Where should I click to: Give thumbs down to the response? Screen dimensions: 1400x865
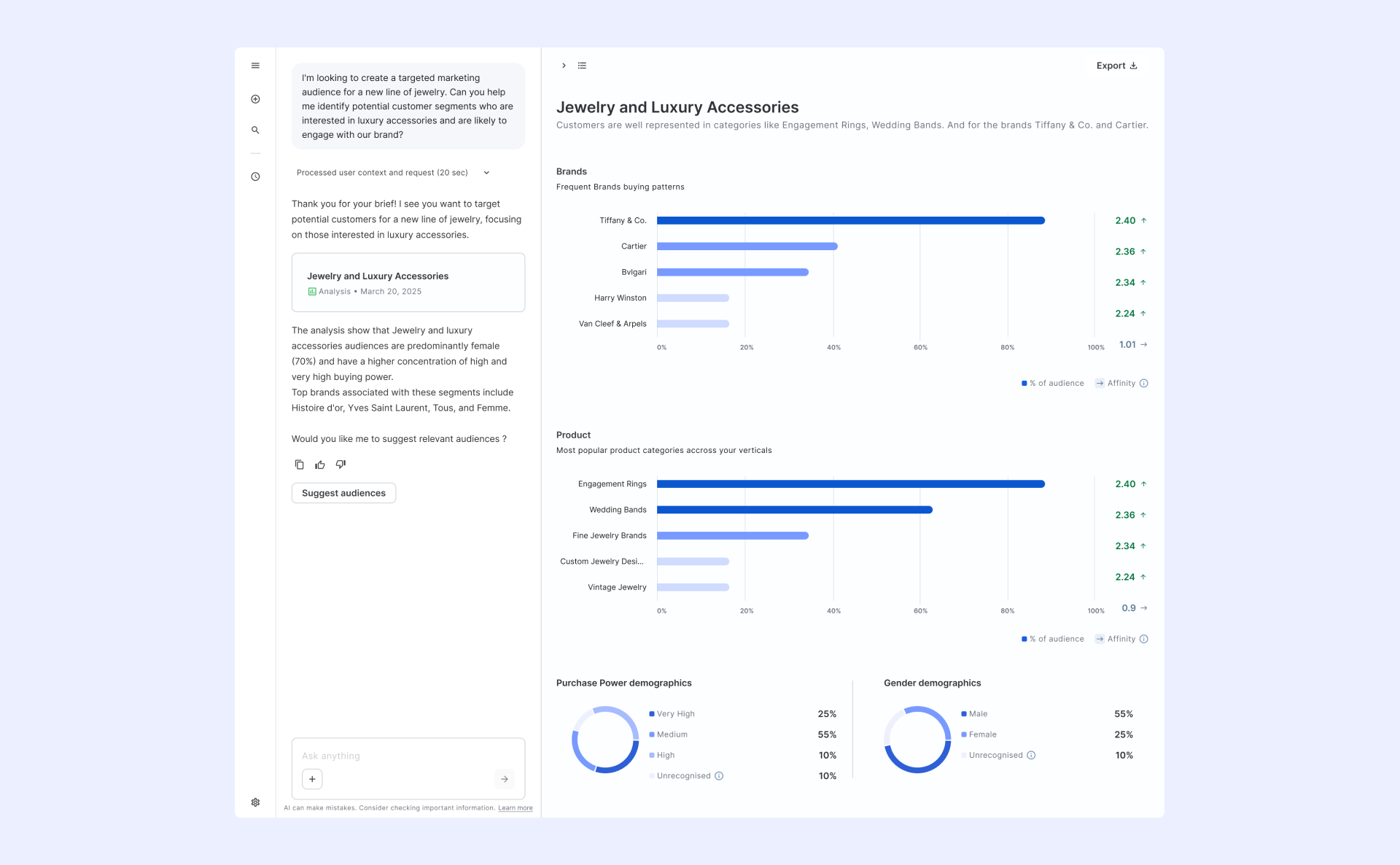click(x=341, y=465)
